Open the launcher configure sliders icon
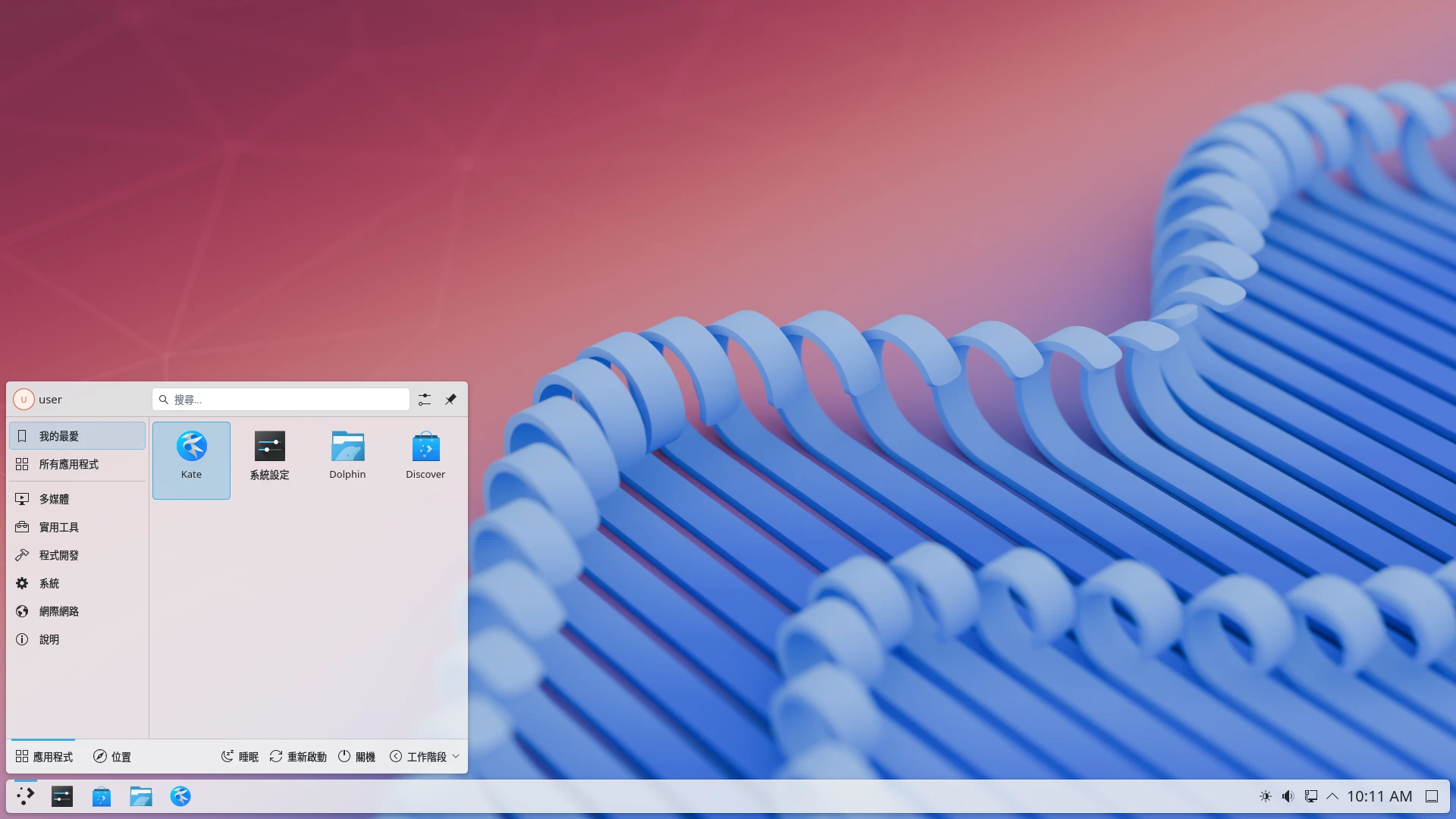 click(x=425, y=400)
